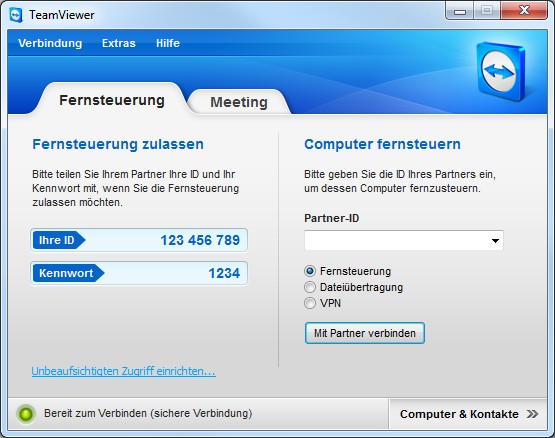Click the Kennwort label tag
555x438 pixels.
click(x=68, y=273)
